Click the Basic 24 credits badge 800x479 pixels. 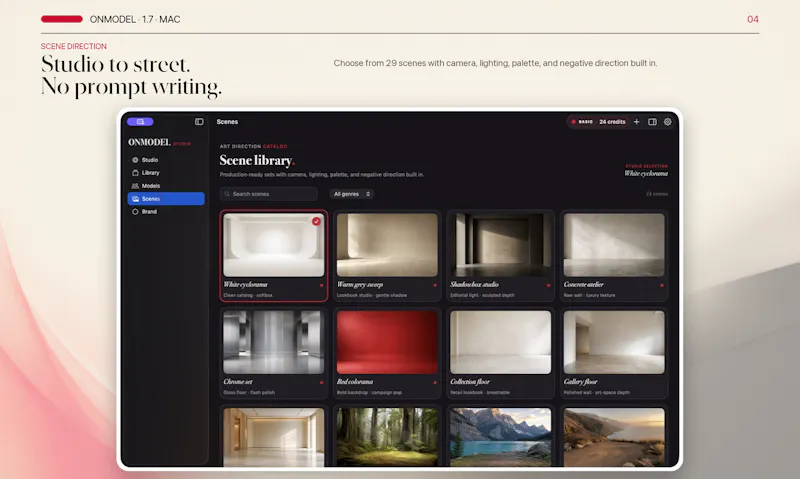[x=598, y=122]
